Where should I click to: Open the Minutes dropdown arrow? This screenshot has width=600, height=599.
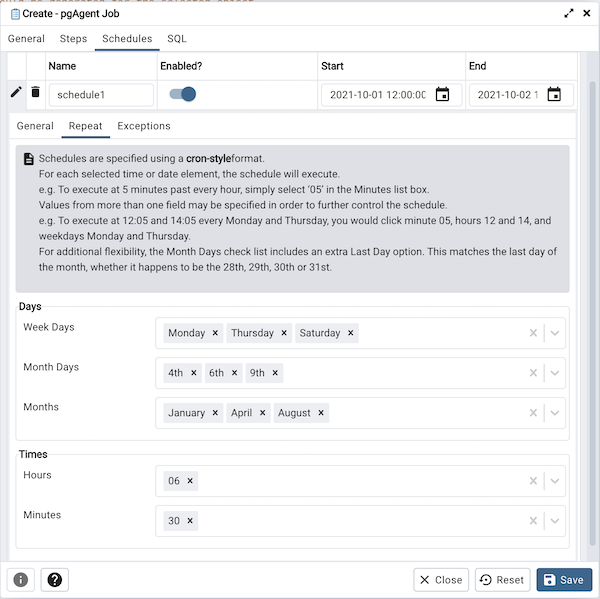click(555, 521)
